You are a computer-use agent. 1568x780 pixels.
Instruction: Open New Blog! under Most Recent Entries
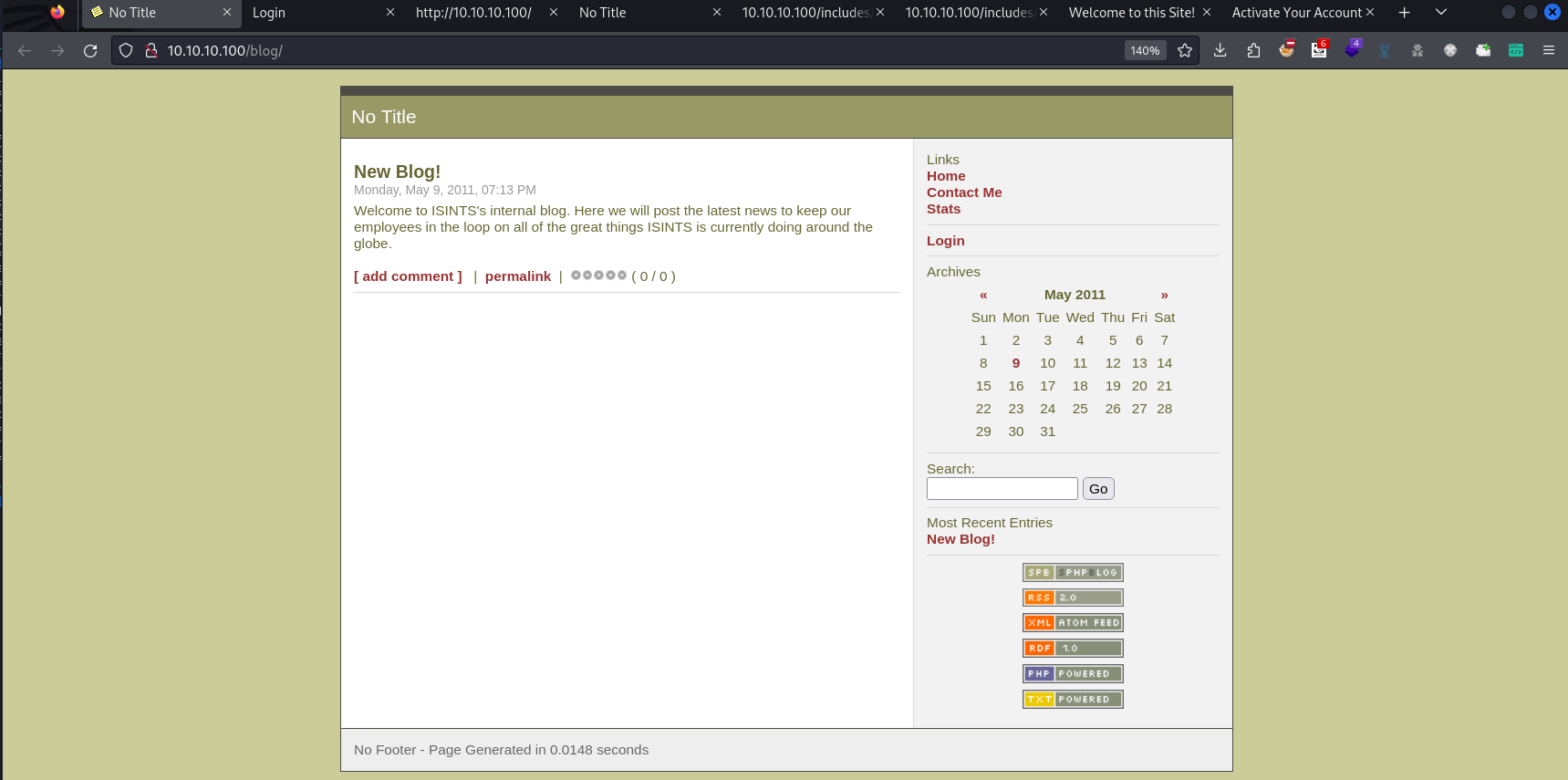pyautogui.click(x=961, y=539)
